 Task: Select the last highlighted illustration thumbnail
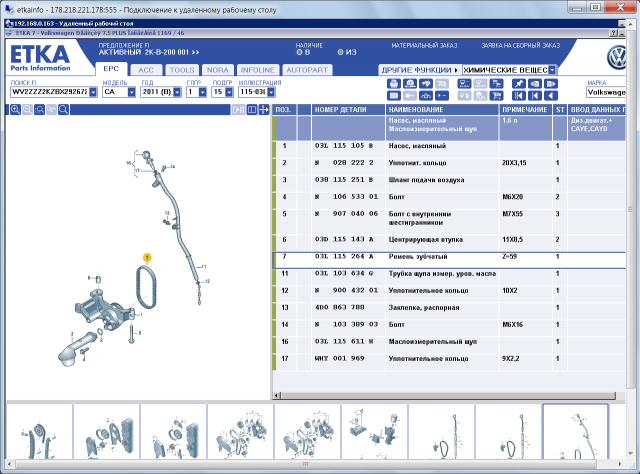pos(575,432)
